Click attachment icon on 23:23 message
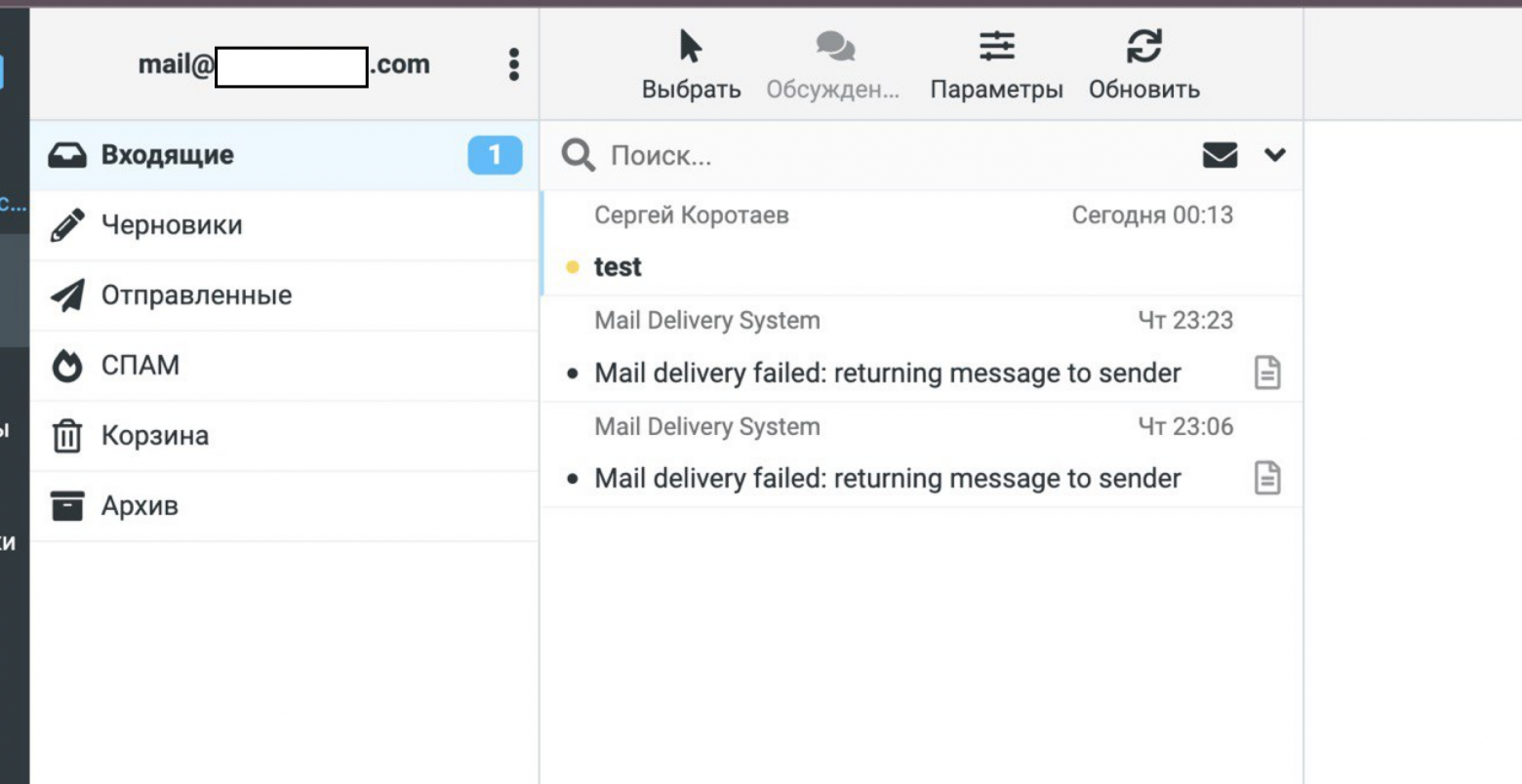1522x784 pixels. [1266, 372]
